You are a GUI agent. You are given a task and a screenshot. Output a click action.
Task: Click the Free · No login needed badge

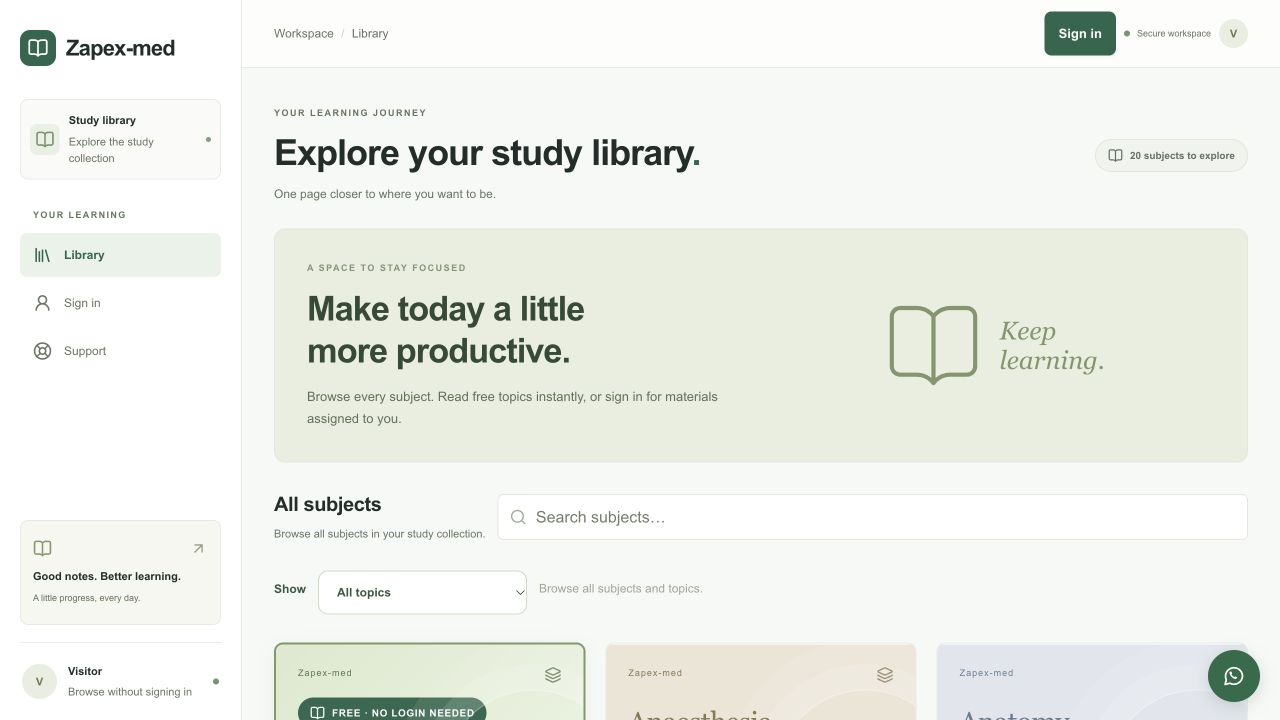tap(392, 709)
